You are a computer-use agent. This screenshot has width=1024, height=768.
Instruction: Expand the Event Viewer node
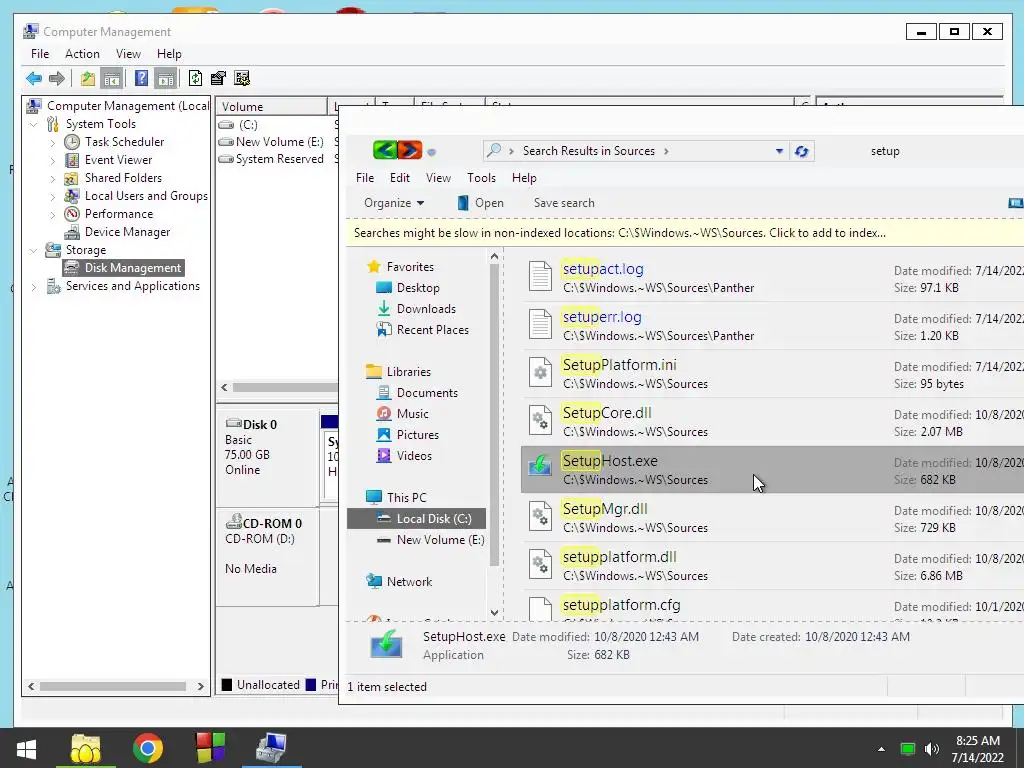click(53, 160)
